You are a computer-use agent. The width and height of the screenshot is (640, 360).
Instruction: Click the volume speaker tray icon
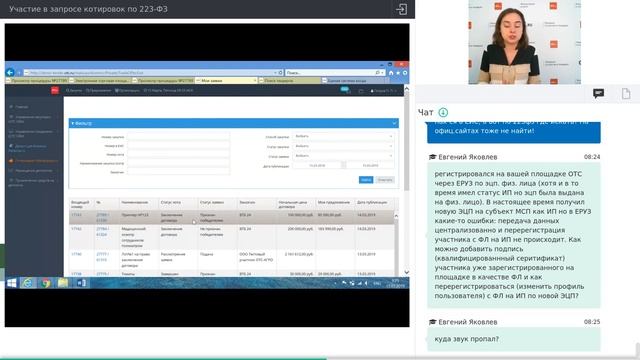[366, 283]
